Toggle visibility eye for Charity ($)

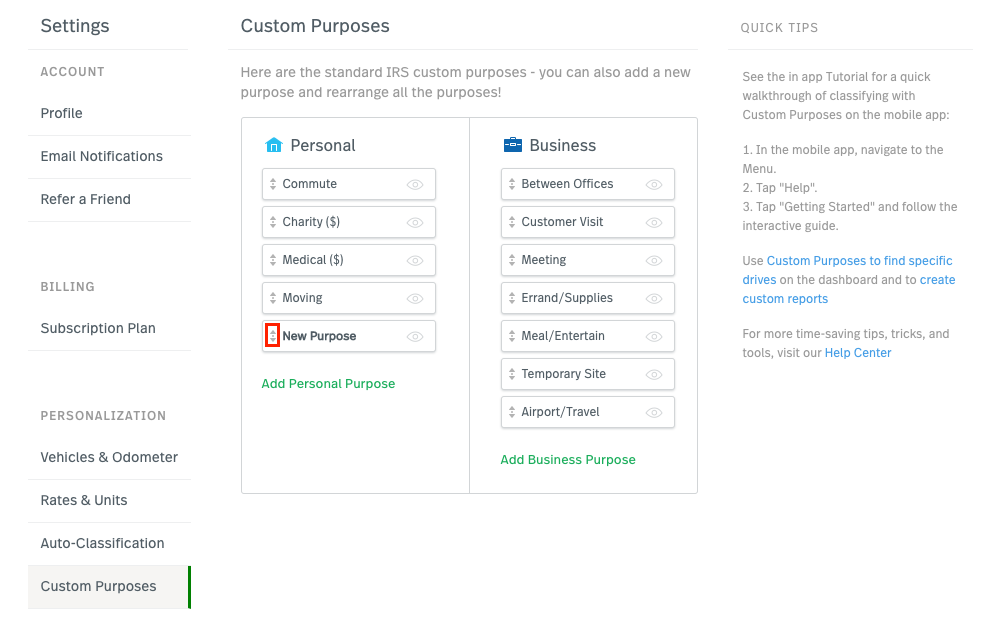[x=415, y=223]
